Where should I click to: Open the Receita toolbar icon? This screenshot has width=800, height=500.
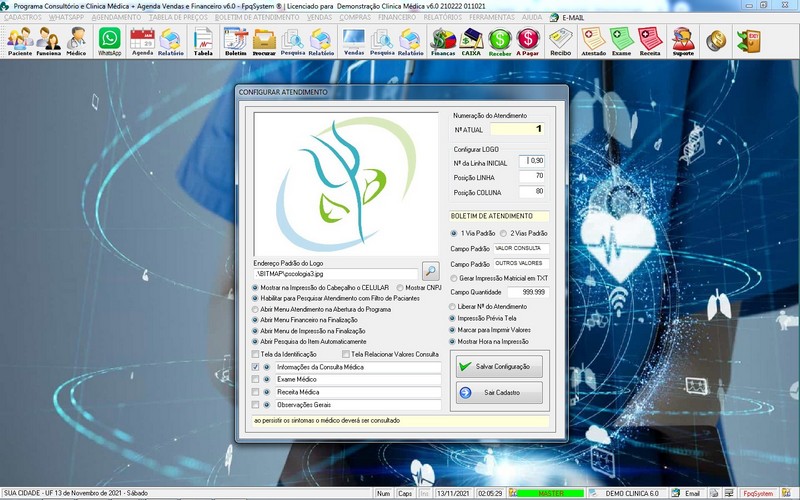coord(650,41)
